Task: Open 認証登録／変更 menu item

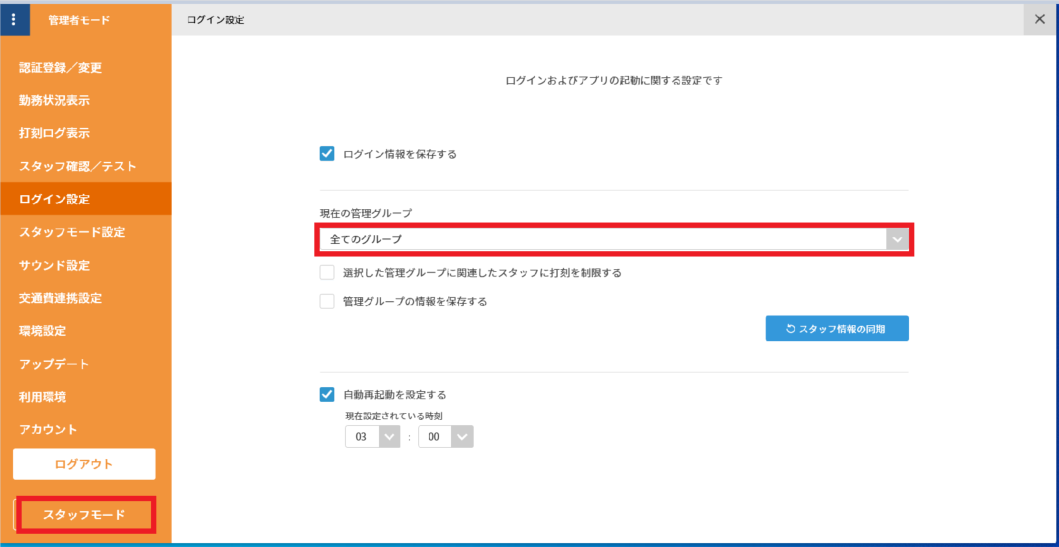Action: pos(60,68)
